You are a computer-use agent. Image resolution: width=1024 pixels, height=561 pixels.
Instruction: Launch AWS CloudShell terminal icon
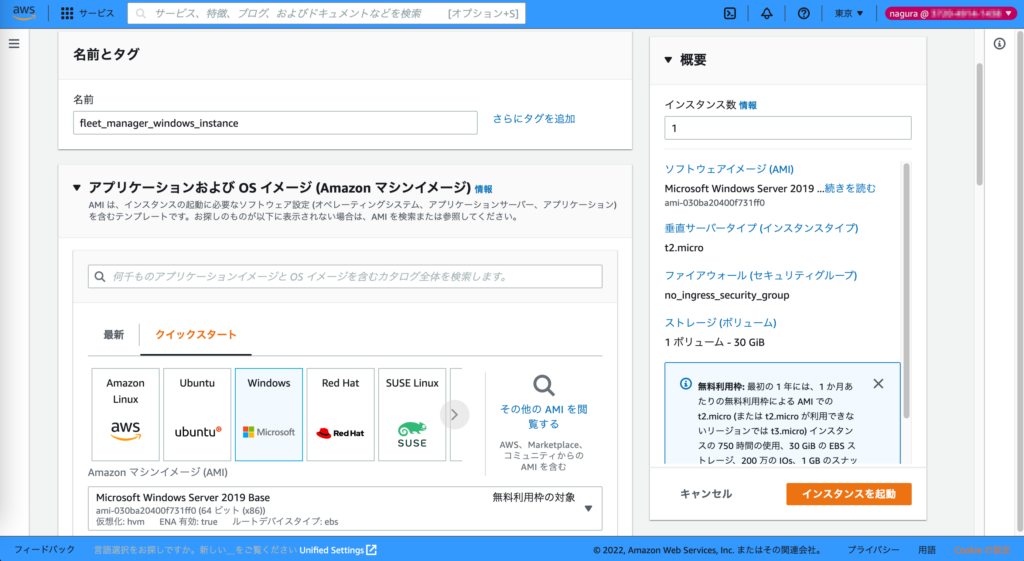(729, 13)
